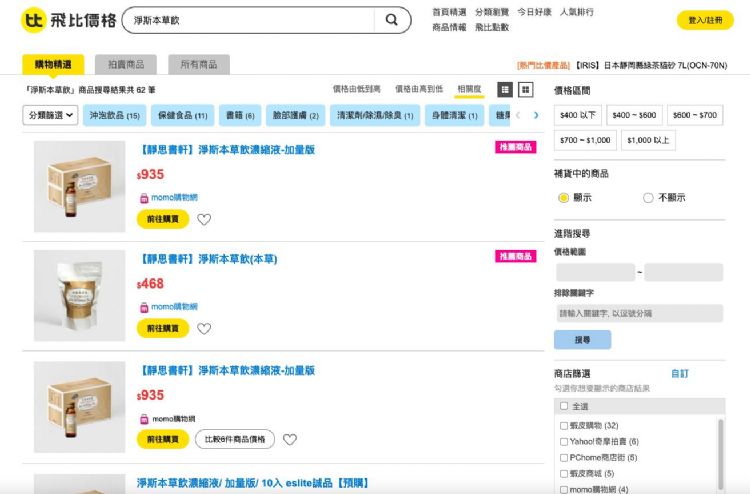Image resolution: width=750 pixels, height=494 pixels.
Task: Favorite the $468 淨斯本草飲(本草) product heart
Action: (x=204, y=329)
